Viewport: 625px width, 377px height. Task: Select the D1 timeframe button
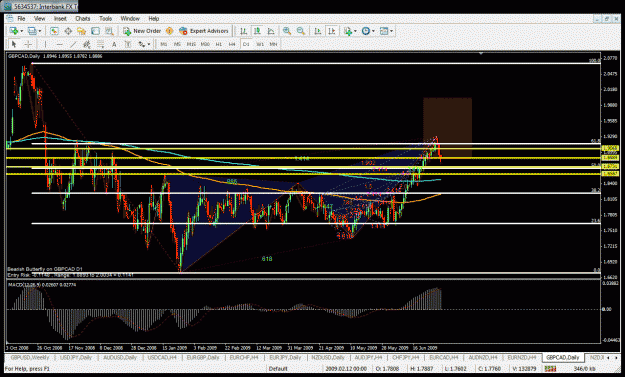[x=246, y=44]
